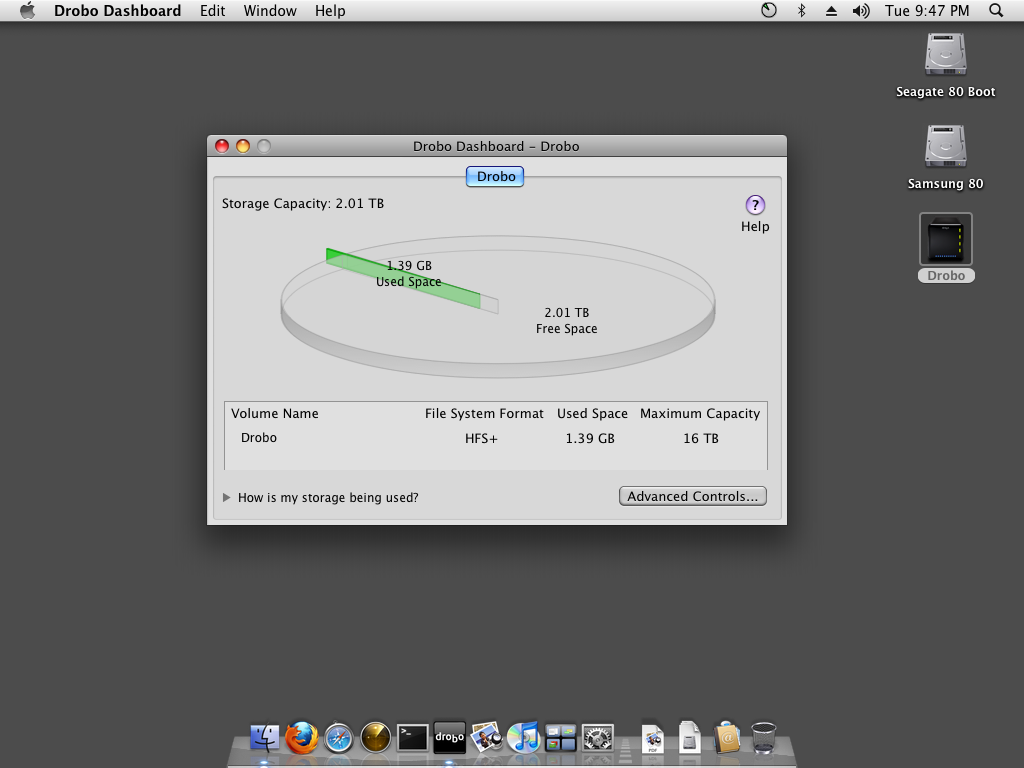The image size is (1024, 768).
Task: Close the Drobo Dashboard window
Action: [x=222, y=146]
